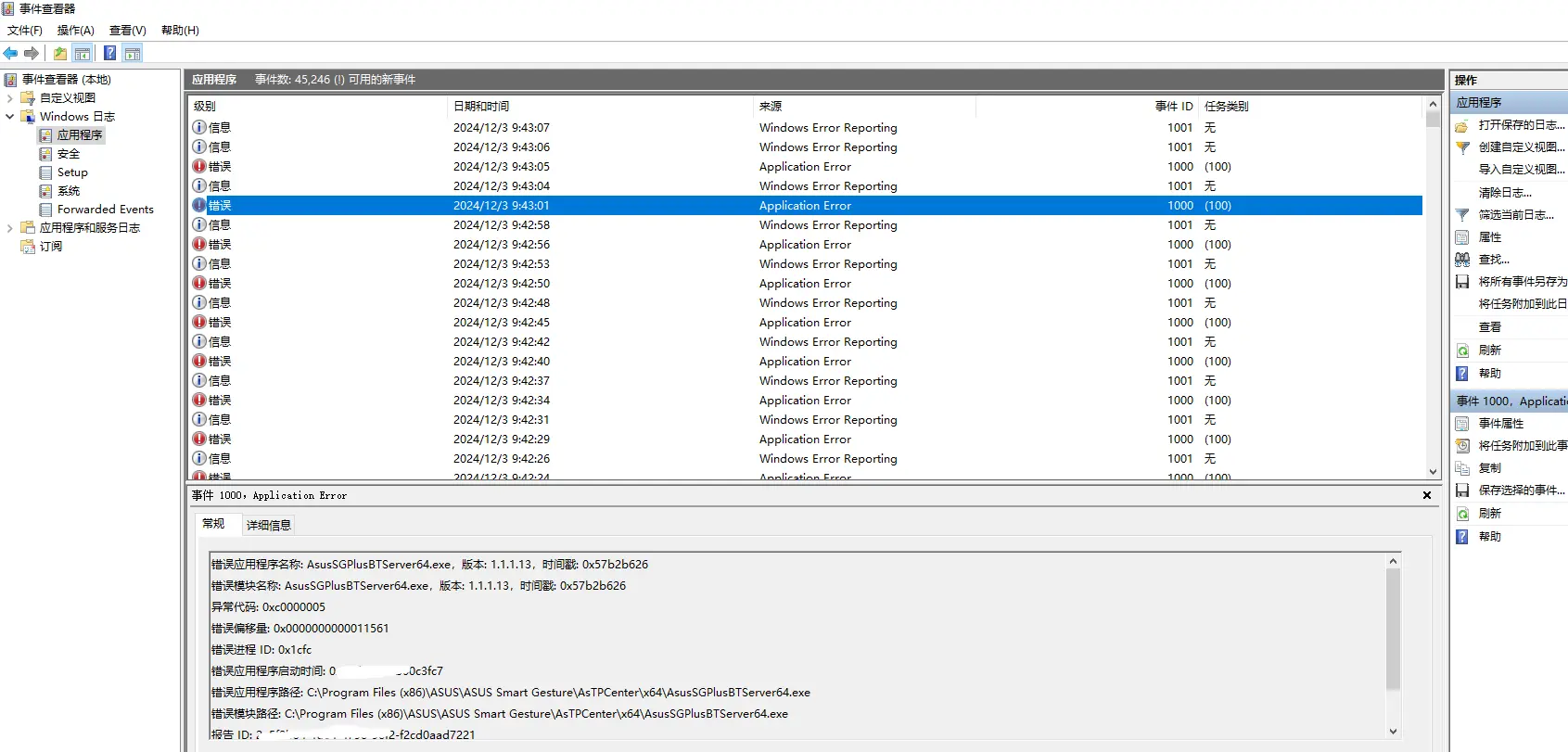Click the event details pane vertical scrollbar

click(x=1392, y=629)
